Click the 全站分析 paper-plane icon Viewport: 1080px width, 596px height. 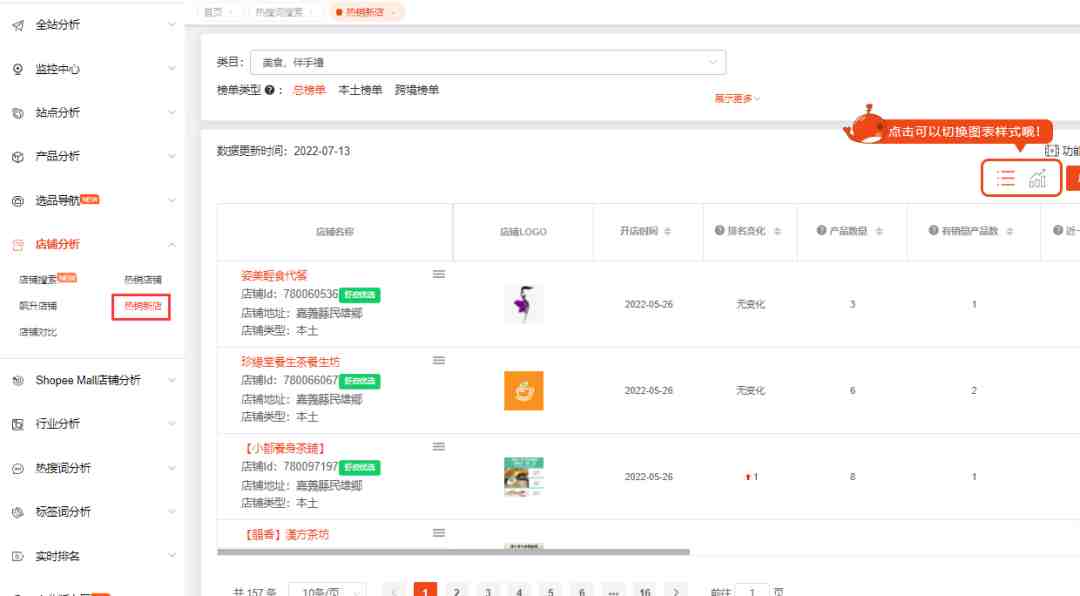pyautogui.click(x=18, y=25)
